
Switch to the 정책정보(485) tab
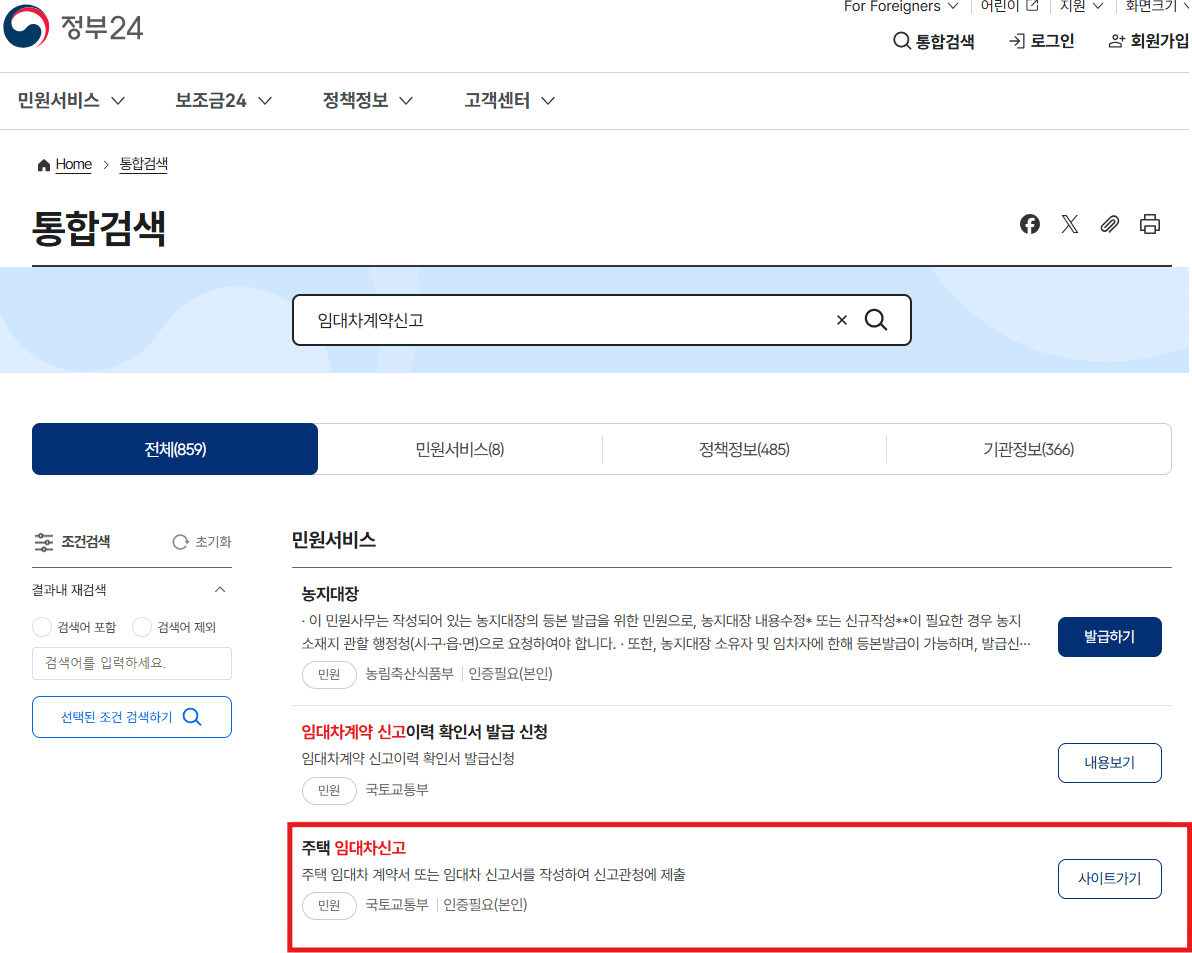[744, 448]
